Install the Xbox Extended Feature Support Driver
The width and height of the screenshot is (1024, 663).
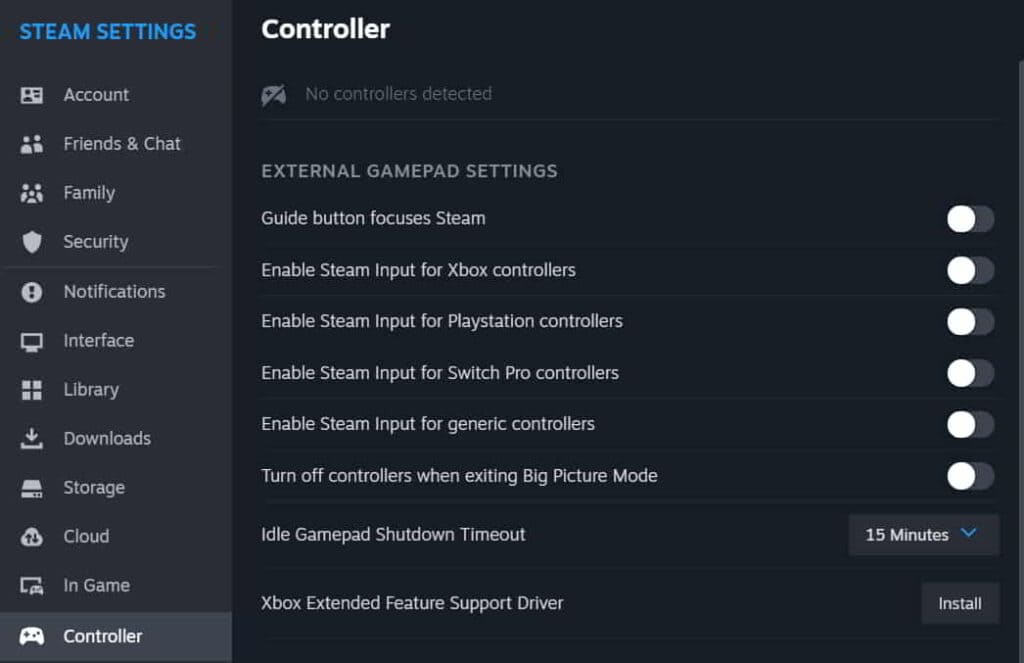tap(959, 603)
